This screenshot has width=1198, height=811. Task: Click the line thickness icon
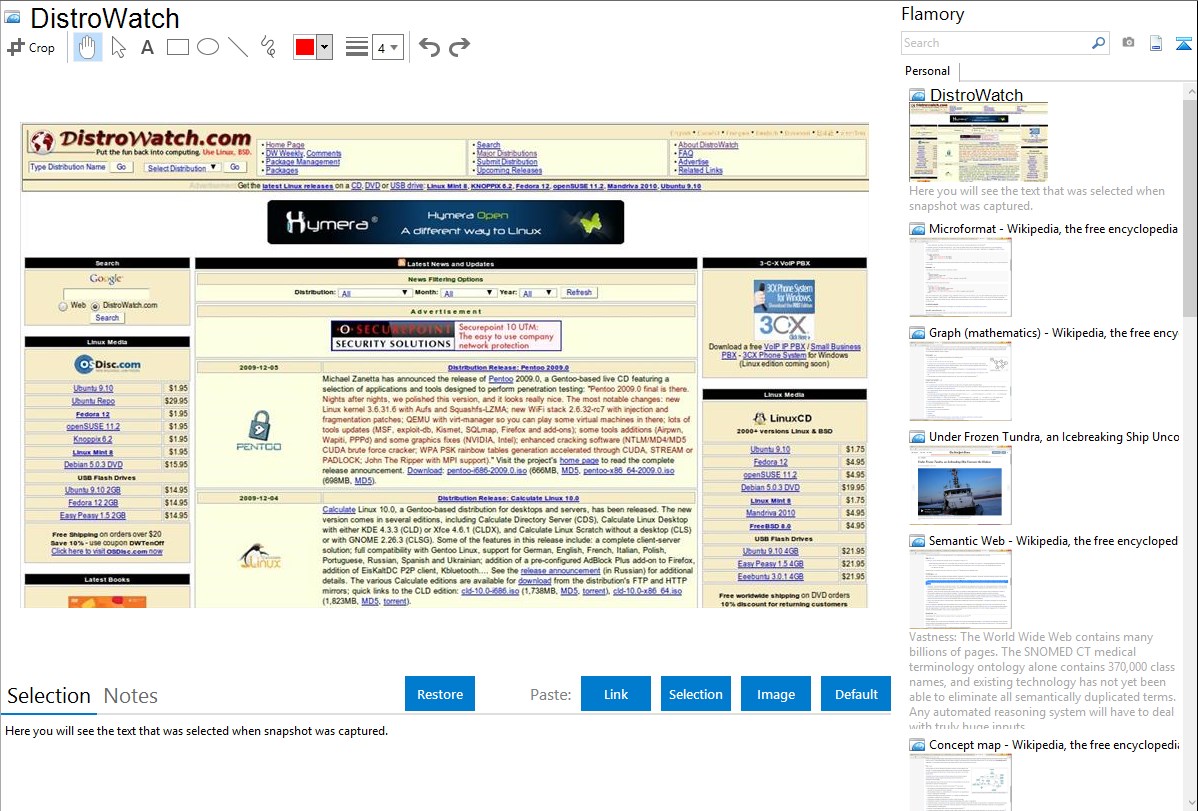pyautogui.click(x=357, y=47)
